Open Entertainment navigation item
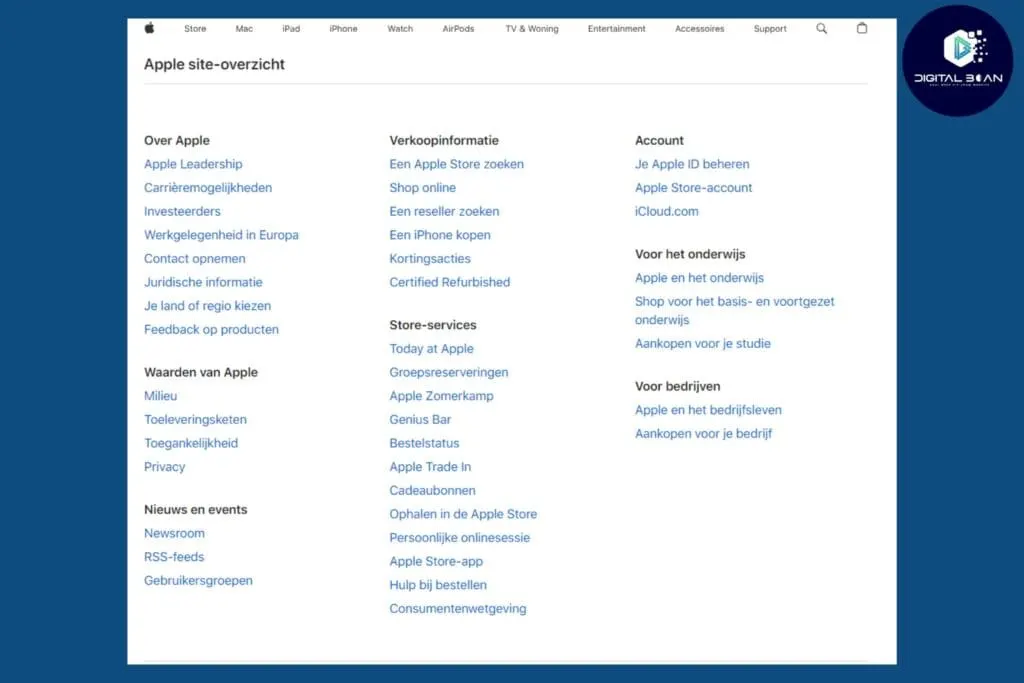The width and height of the screenshot is (1024, 683). [x=616, y=29]
